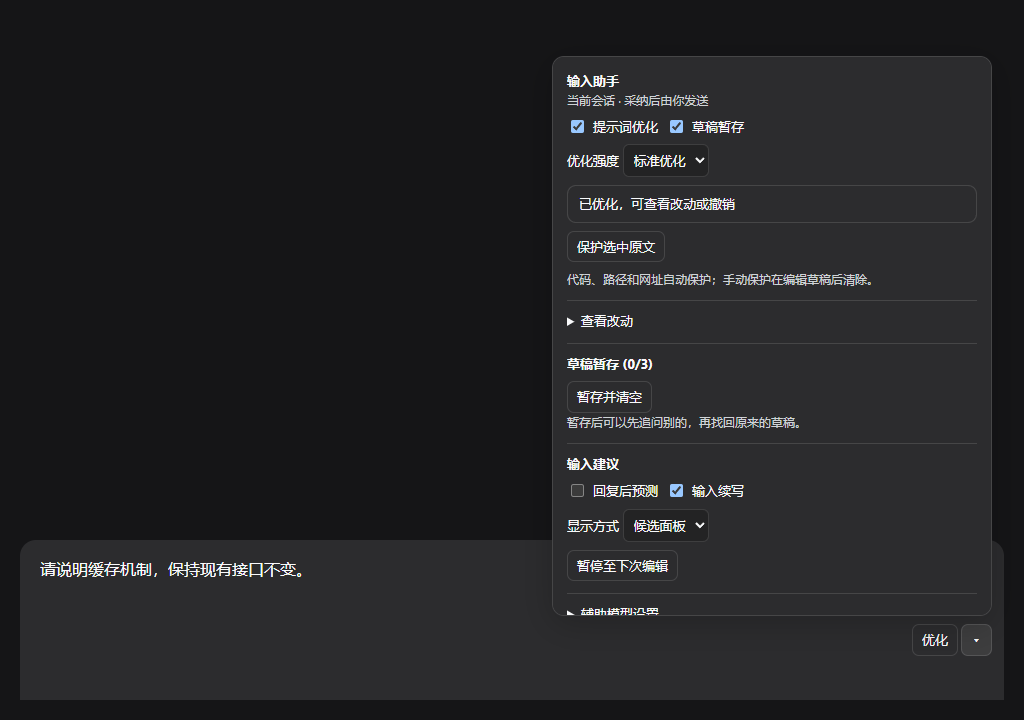Enable the 回复后预测 checkbox

(x=577, y=491)
